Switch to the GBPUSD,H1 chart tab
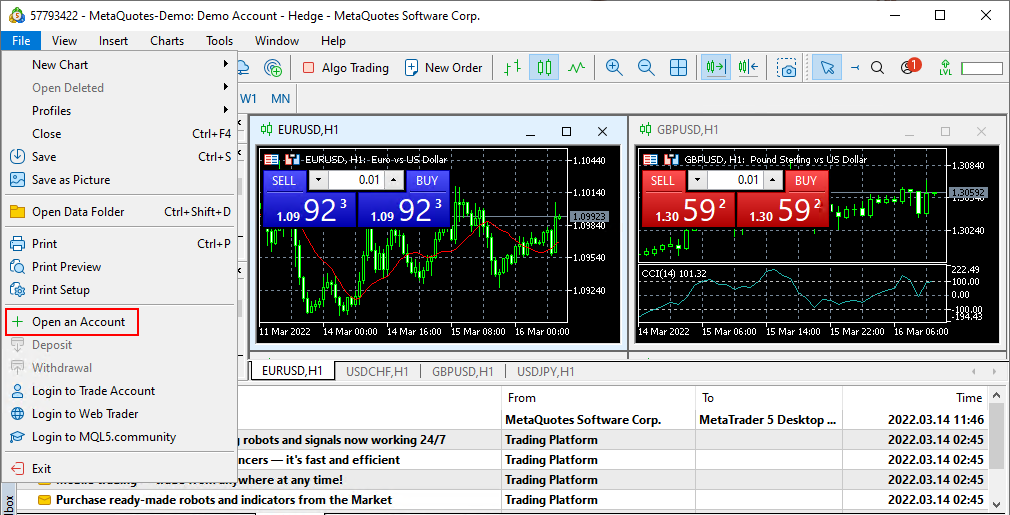This screenshot has width=1010, height=515. 462,371
